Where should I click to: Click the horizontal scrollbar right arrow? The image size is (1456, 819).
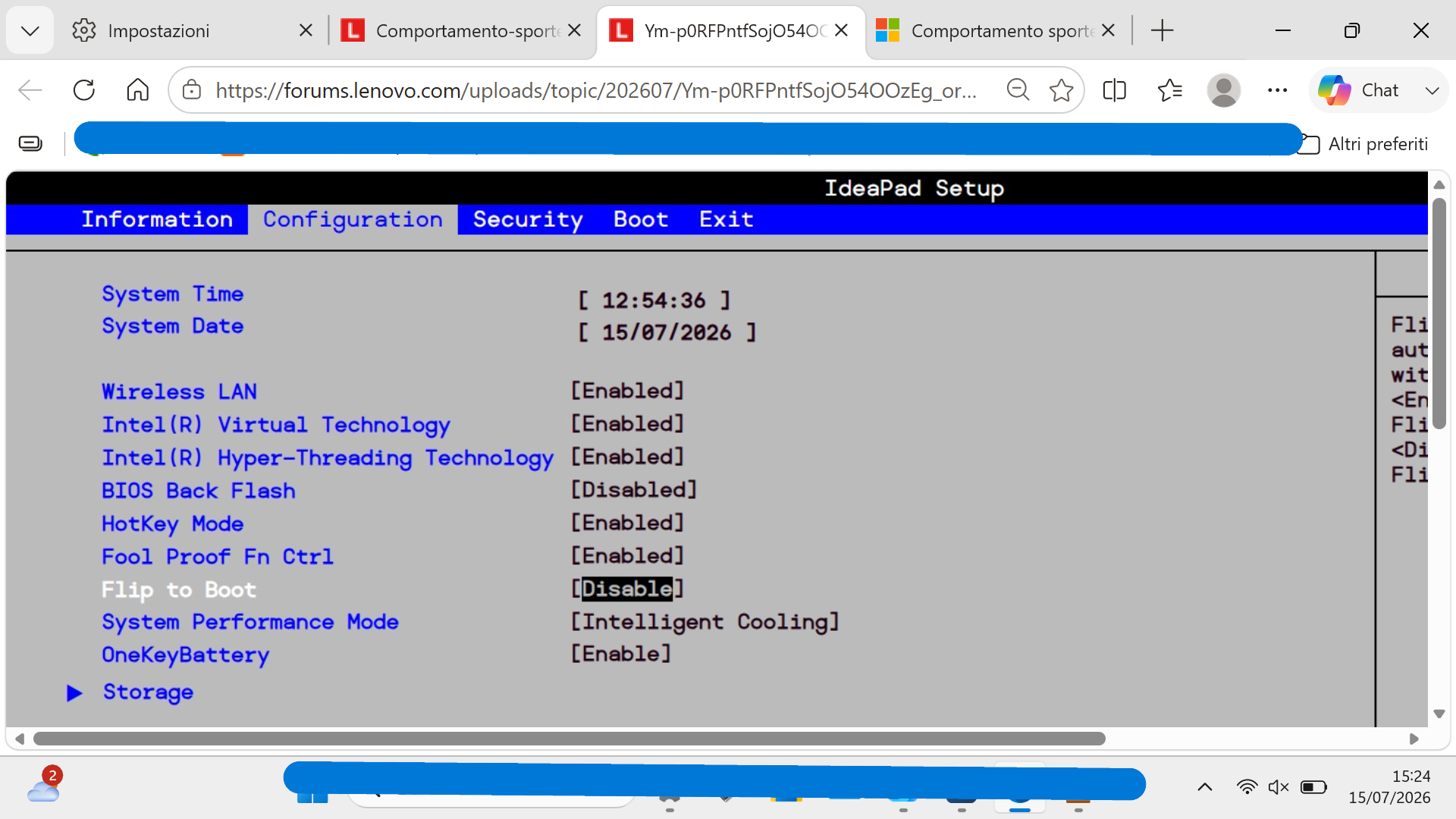point(1414,739)
